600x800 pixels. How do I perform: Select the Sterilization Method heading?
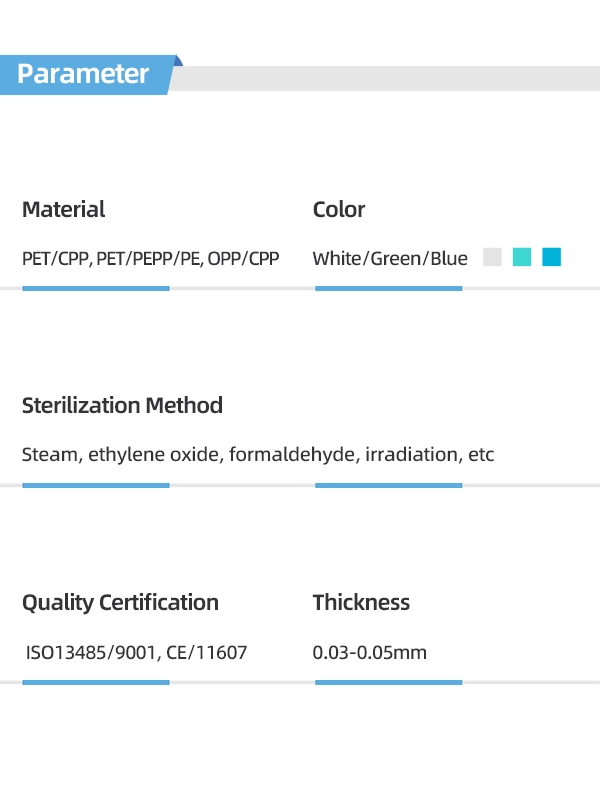coord(122,405)
